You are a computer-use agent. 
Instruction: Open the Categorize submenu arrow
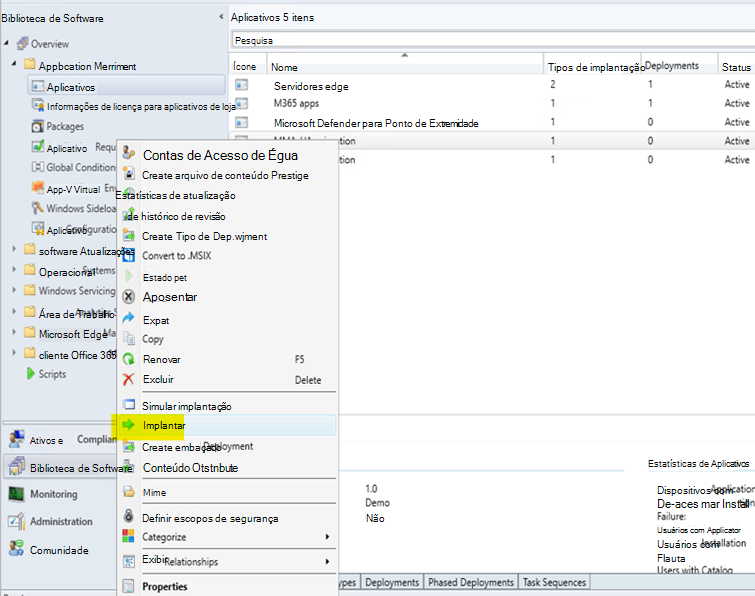327,537
